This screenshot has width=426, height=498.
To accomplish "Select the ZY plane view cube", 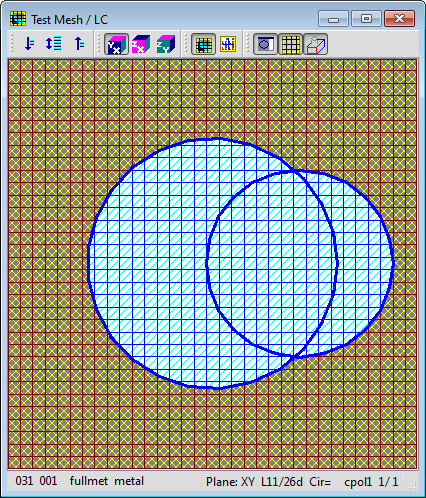I will coord(166,44).
